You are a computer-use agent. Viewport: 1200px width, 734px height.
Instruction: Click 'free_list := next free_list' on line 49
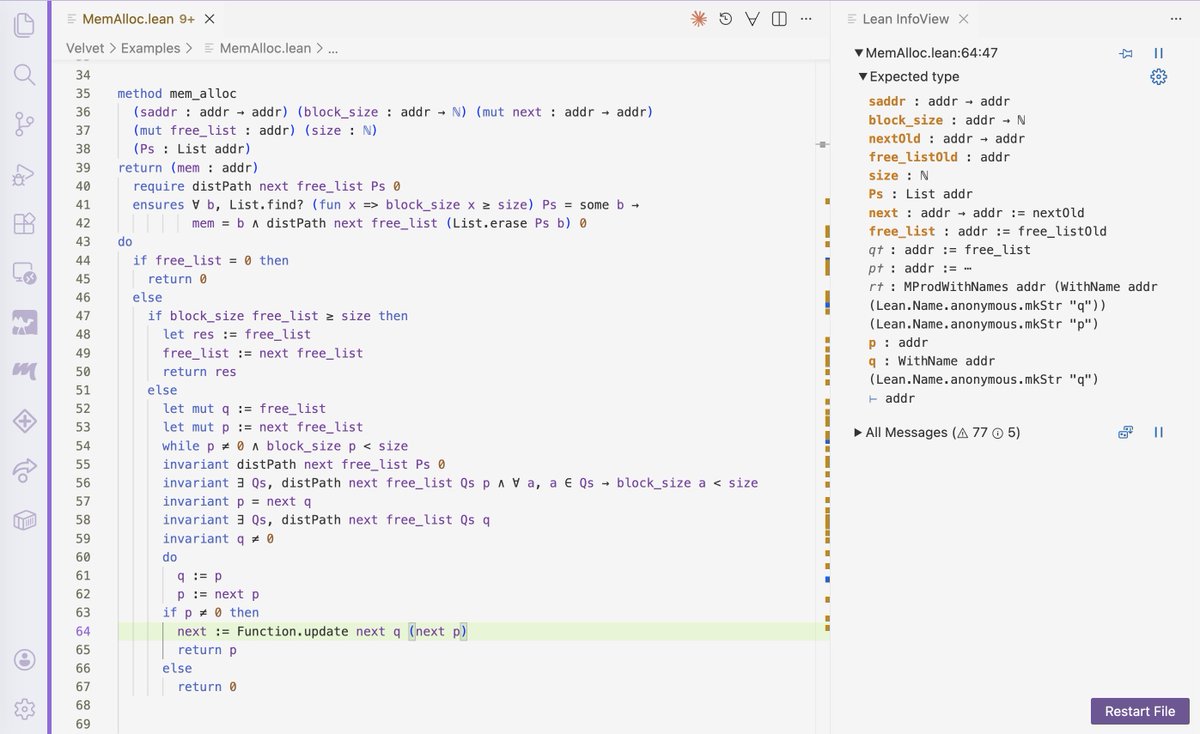coord(263,353)
